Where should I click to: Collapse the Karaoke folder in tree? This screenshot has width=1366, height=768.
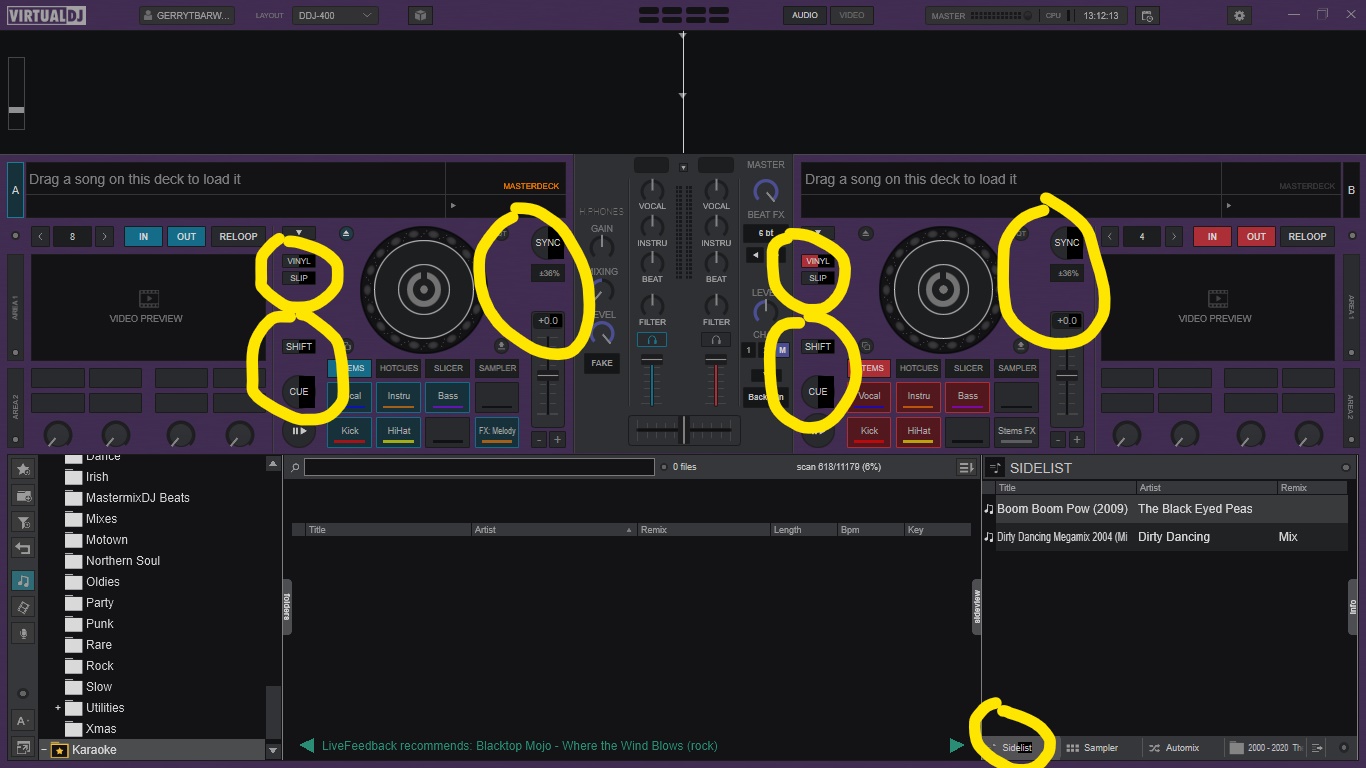coord(44,750)
